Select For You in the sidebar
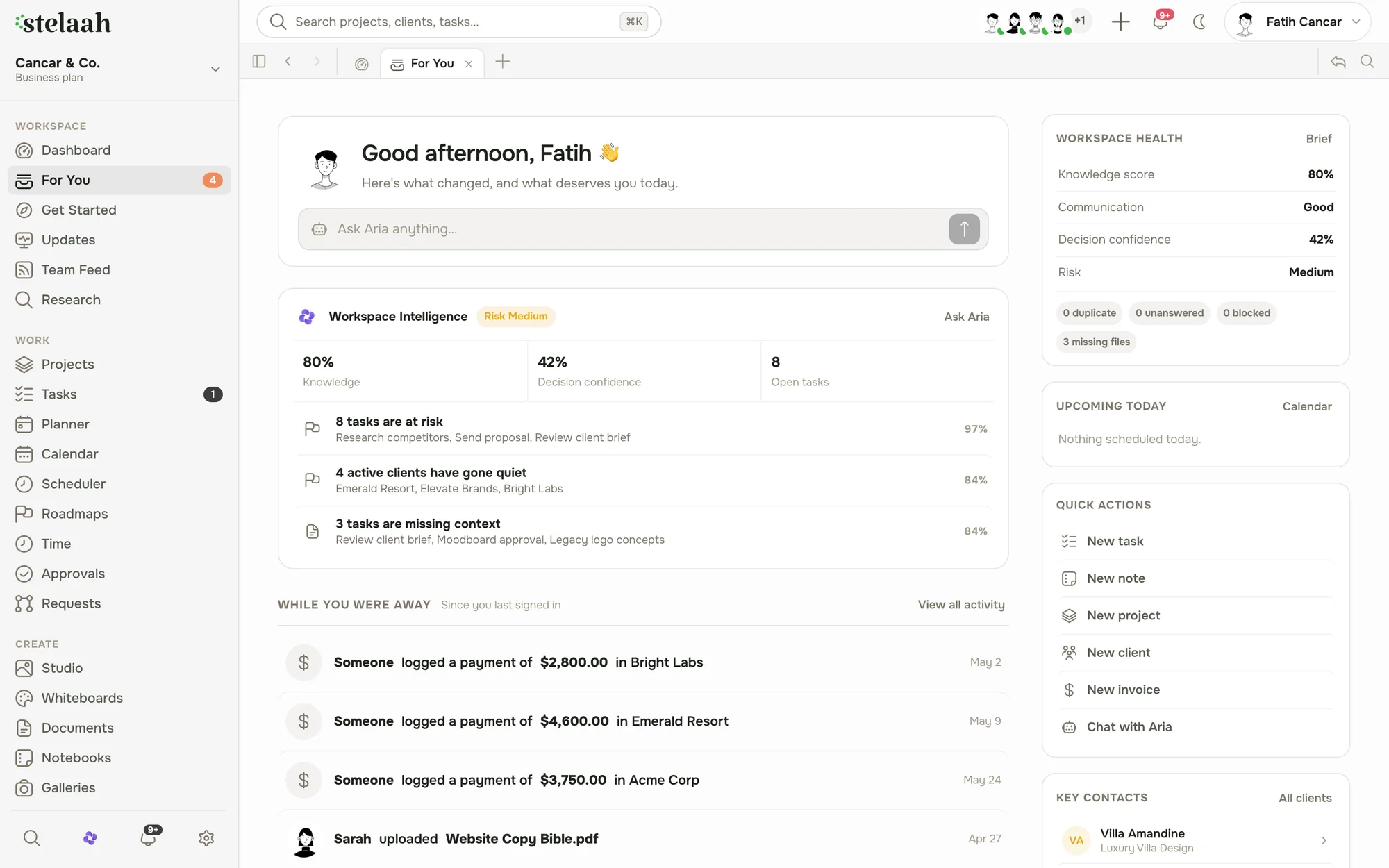The width and height of the screenshot is (1389, 868). point(119,181)
